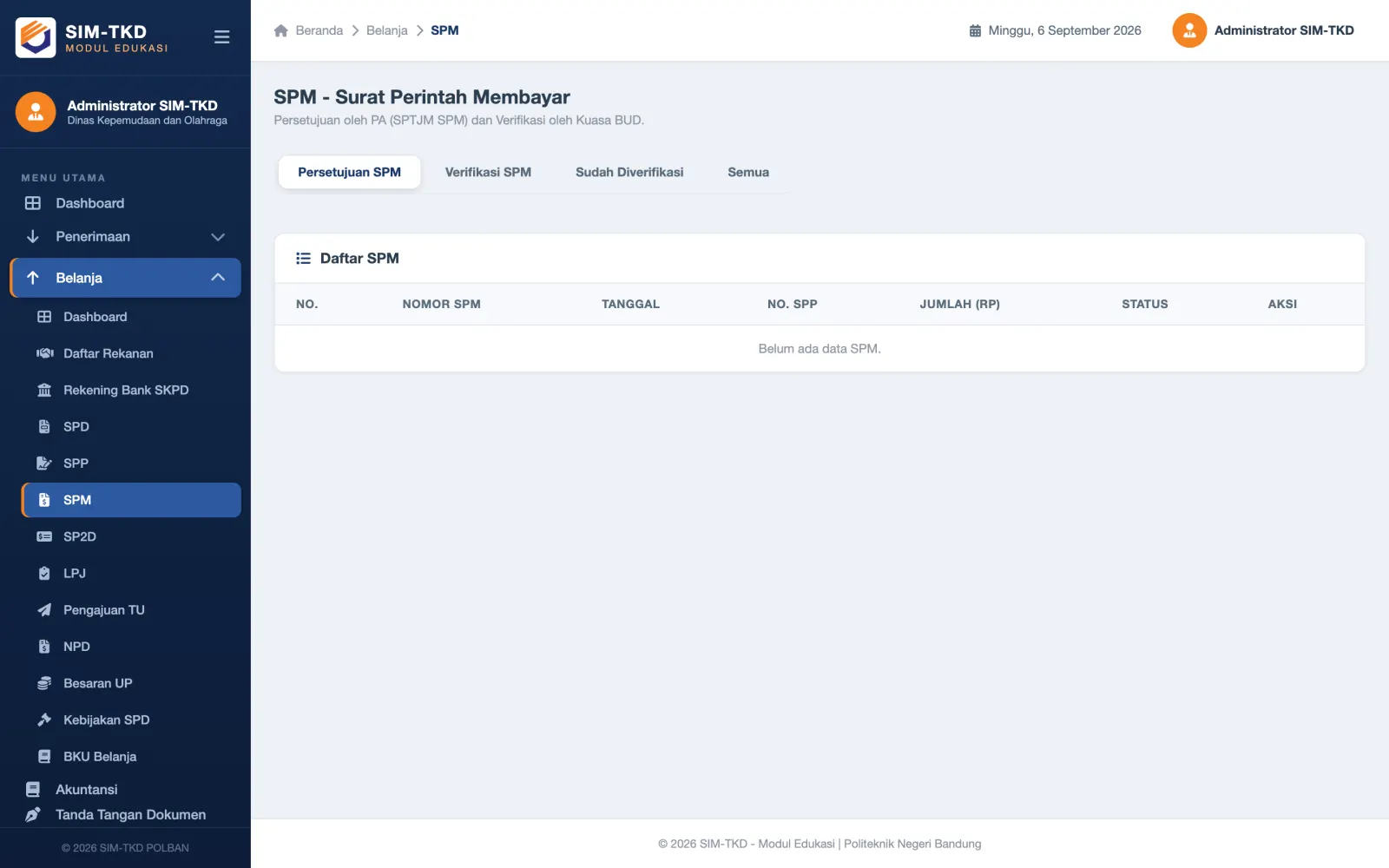Open the Persetujuan SPM tab
The width and height of the screenshot is (1389, 868).
349,172
